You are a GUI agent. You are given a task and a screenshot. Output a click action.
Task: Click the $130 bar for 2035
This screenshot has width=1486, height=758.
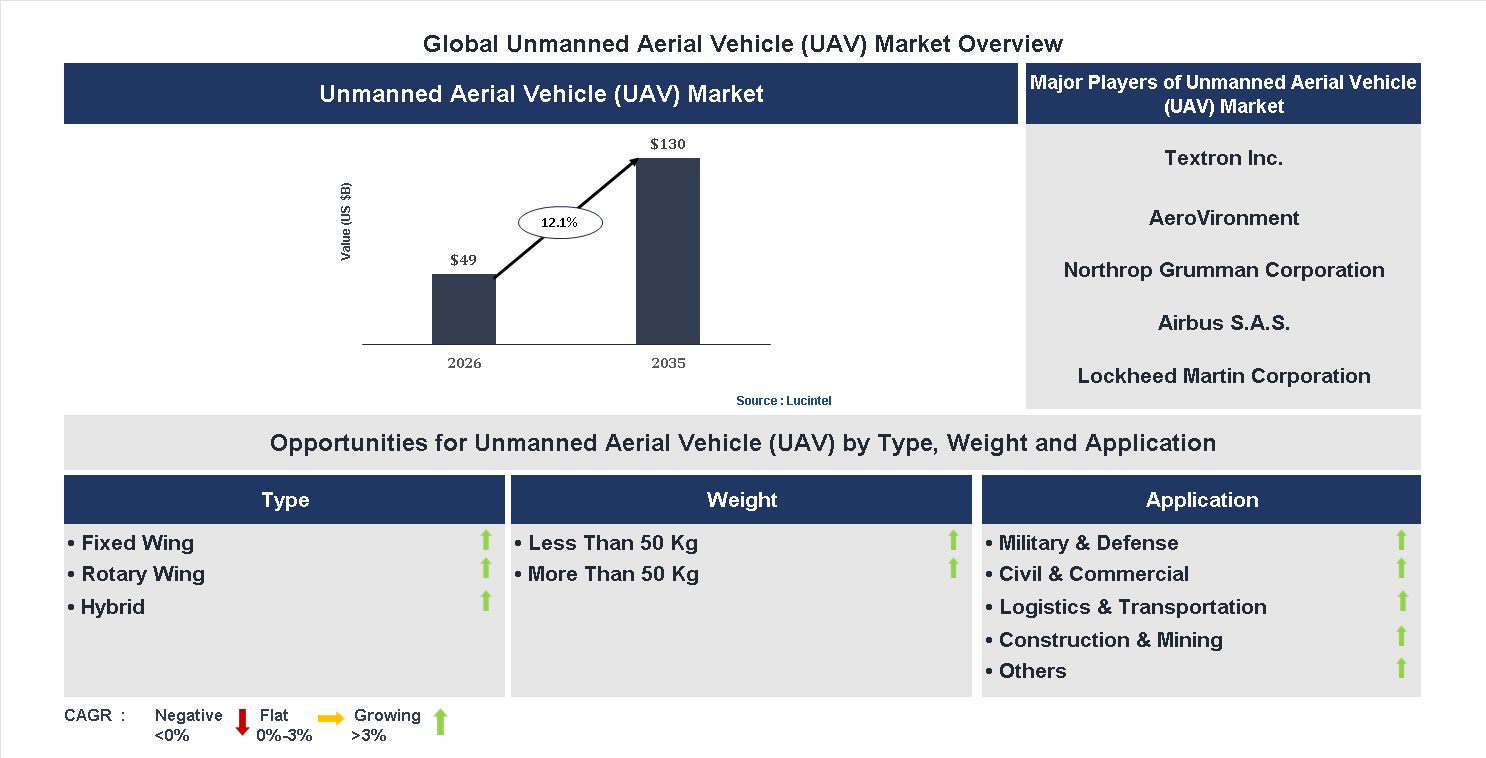[x=668, y=250]
